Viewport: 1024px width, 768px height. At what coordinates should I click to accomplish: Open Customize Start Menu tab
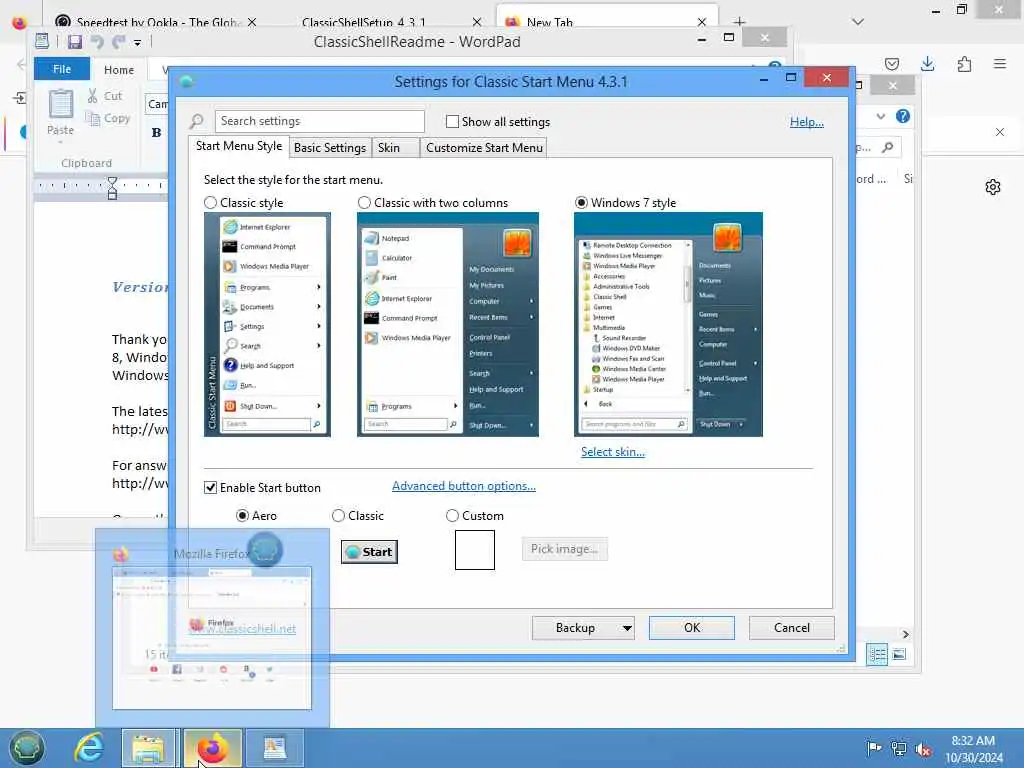click(484, 148)
